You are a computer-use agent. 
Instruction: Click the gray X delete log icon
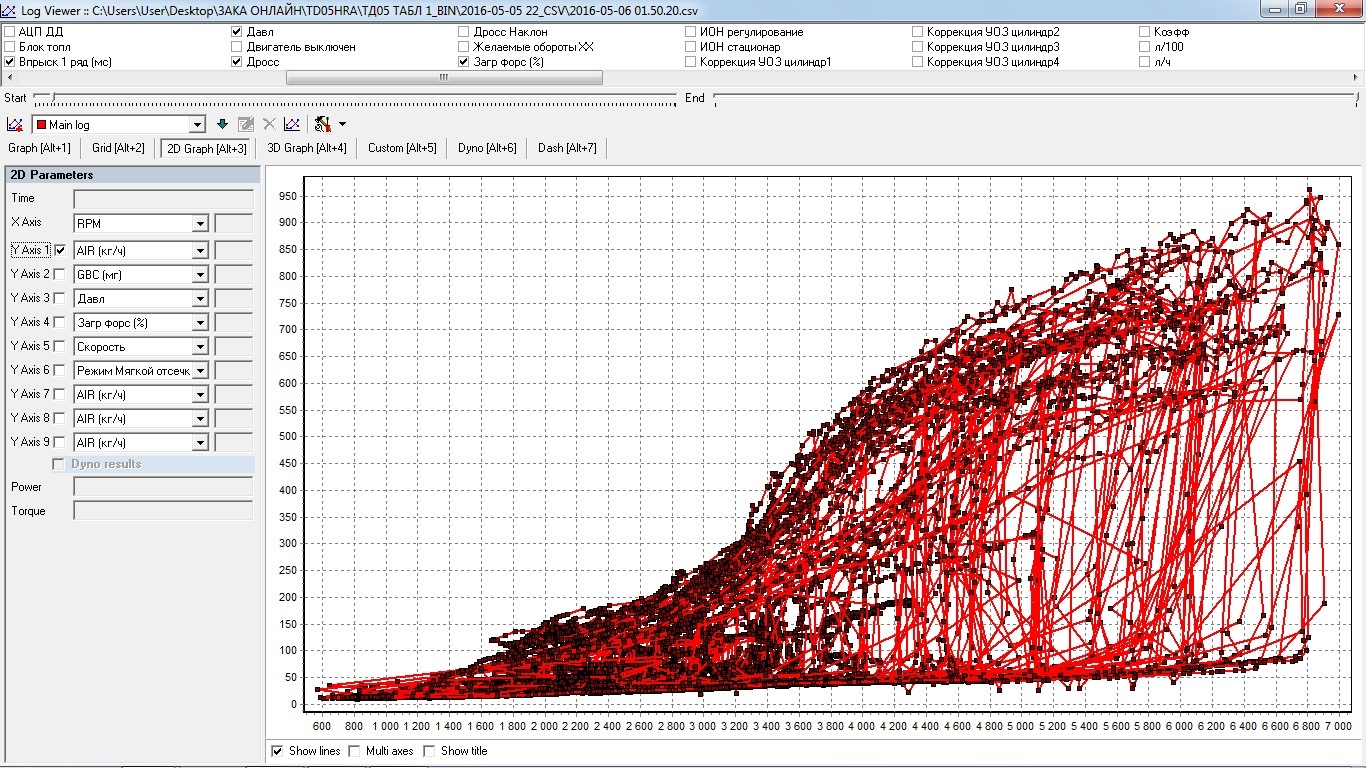coord(269,124)
